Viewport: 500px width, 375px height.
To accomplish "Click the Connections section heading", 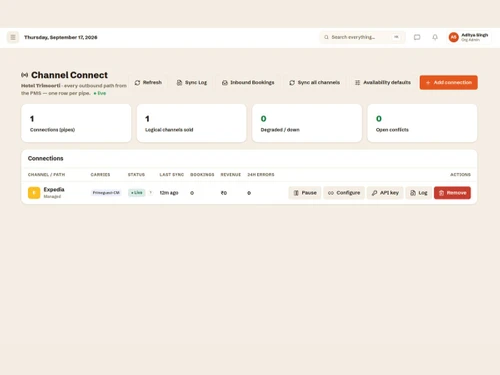I will 46,158.
